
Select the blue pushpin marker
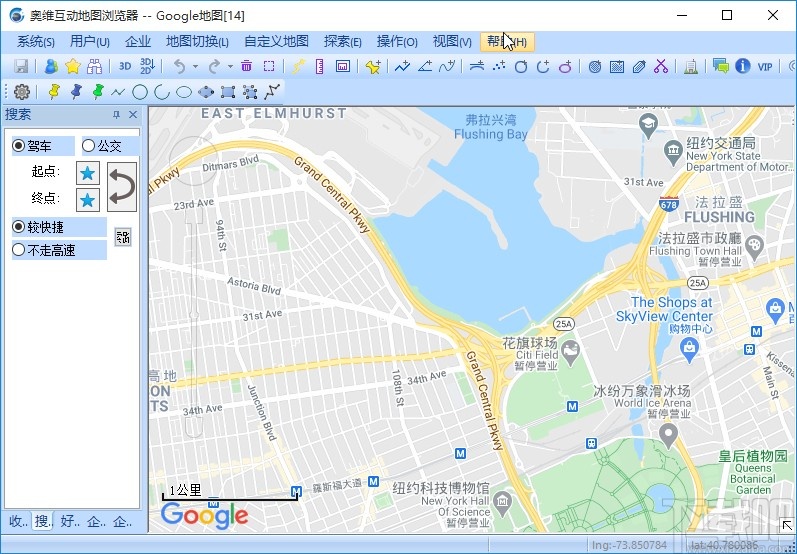pyautogui.click(x=76, y=91)
